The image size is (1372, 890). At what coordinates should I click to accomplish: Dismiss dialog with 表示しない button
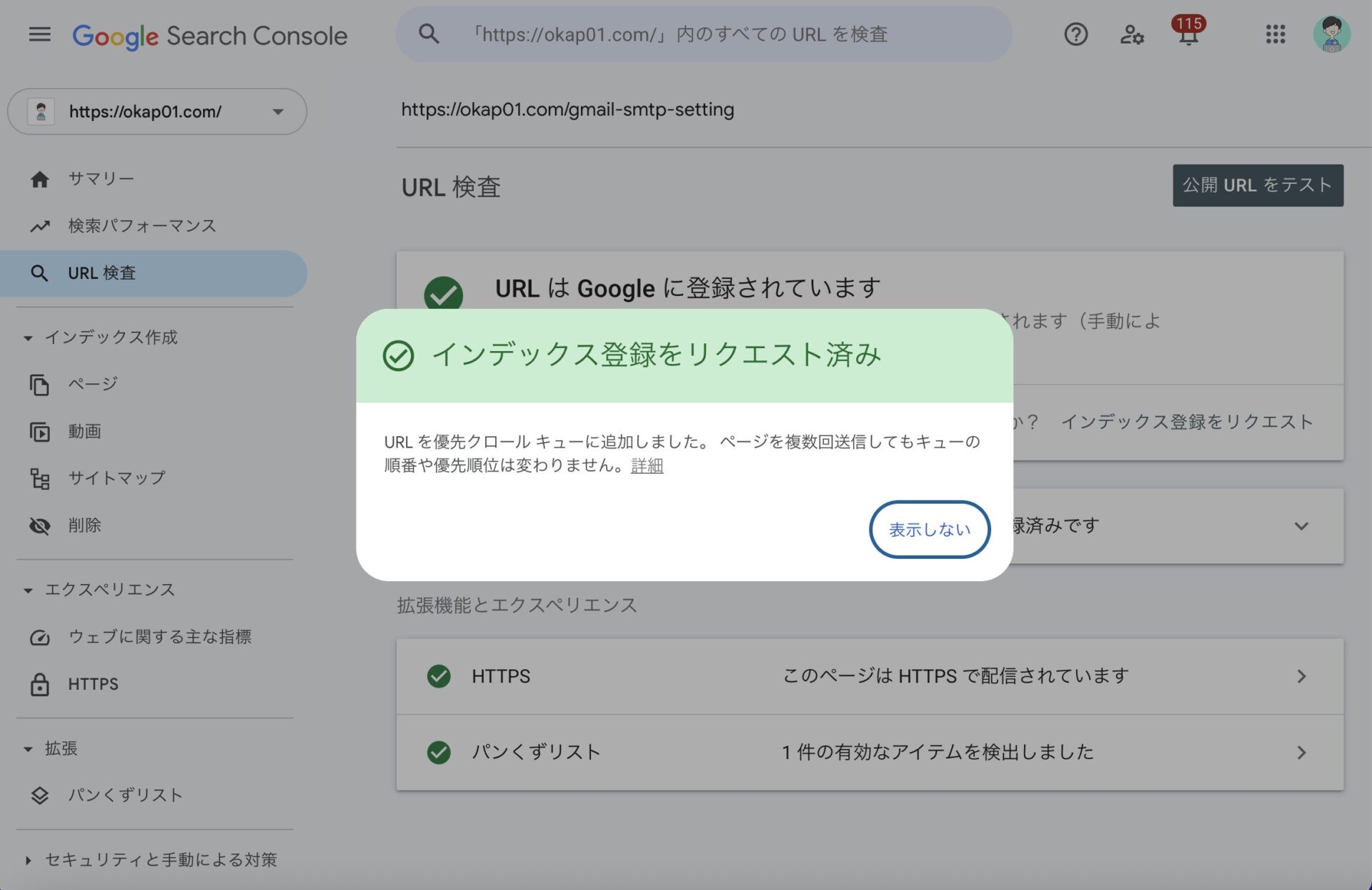930,530
